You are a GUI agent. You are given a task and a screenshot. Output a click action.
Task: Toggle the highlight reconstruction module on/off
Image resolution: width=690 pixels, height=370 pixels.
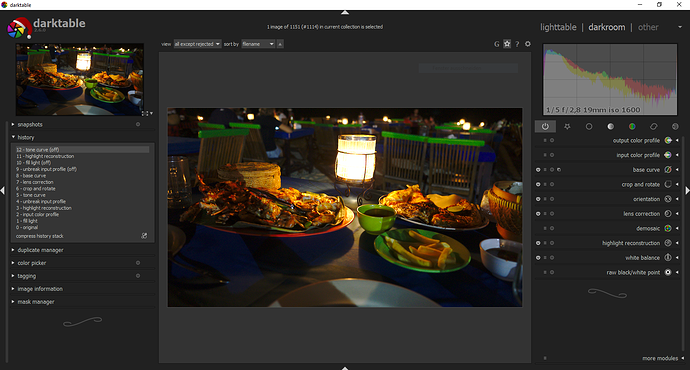click(x=538, y=243)
